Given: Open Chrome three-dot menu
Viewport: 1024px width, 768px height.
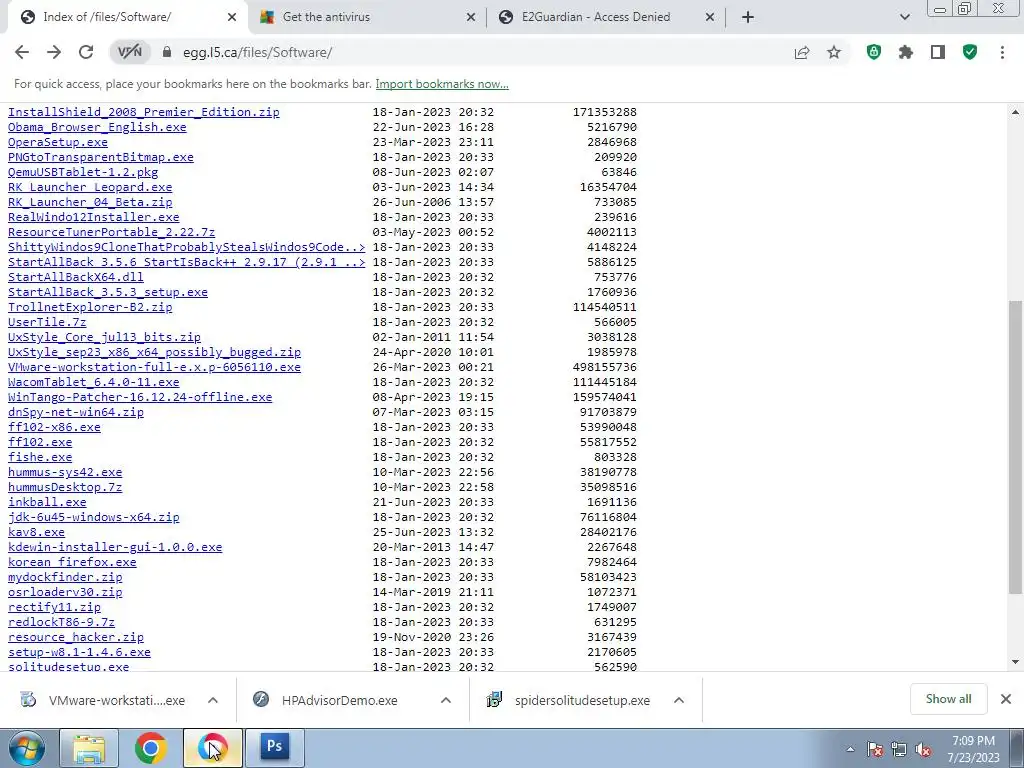Looking at the screenshot, I should (x=1002, y=52).
